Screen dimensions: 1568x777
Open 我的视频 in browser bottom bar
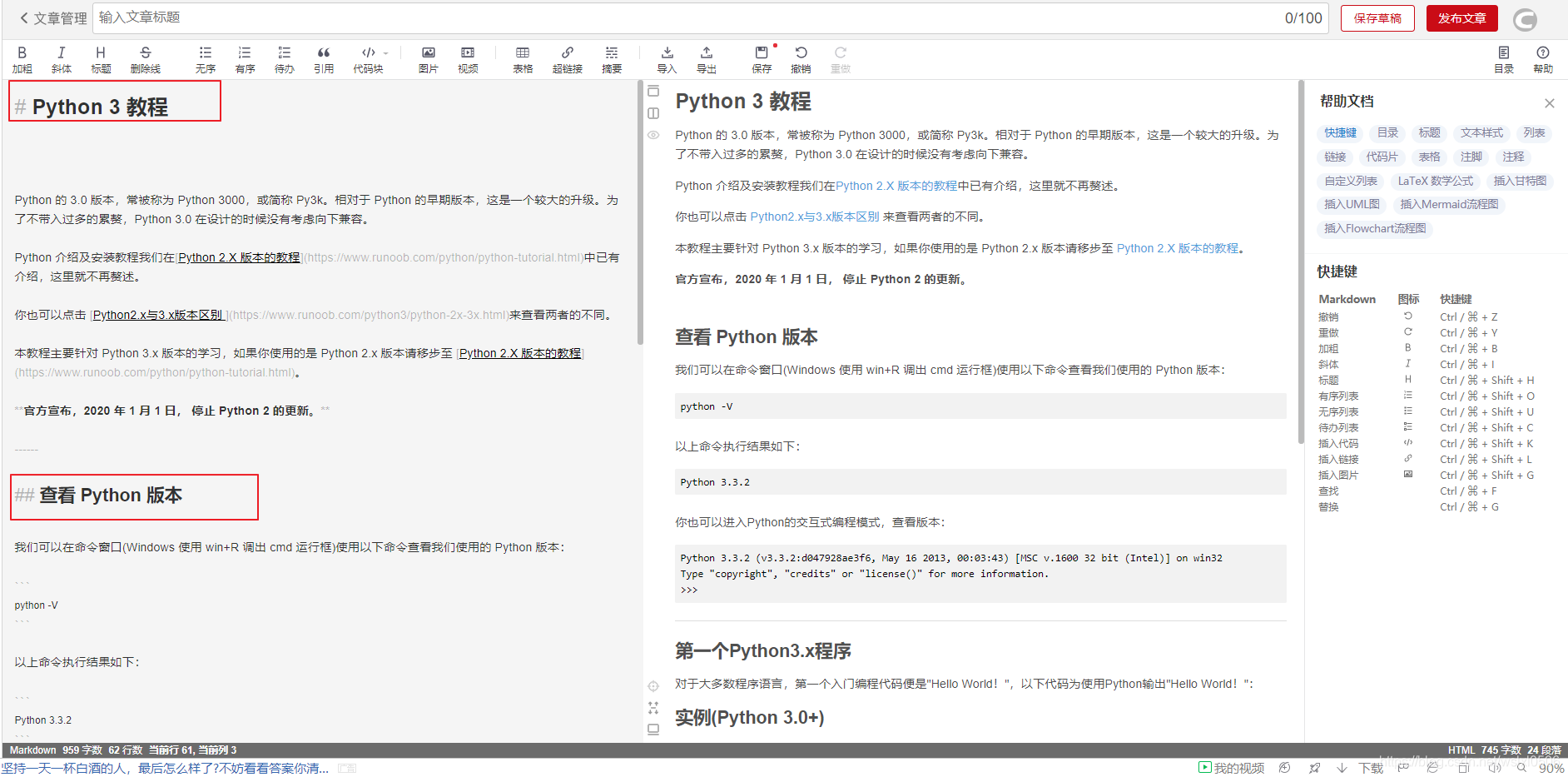tap(1231, 768)
